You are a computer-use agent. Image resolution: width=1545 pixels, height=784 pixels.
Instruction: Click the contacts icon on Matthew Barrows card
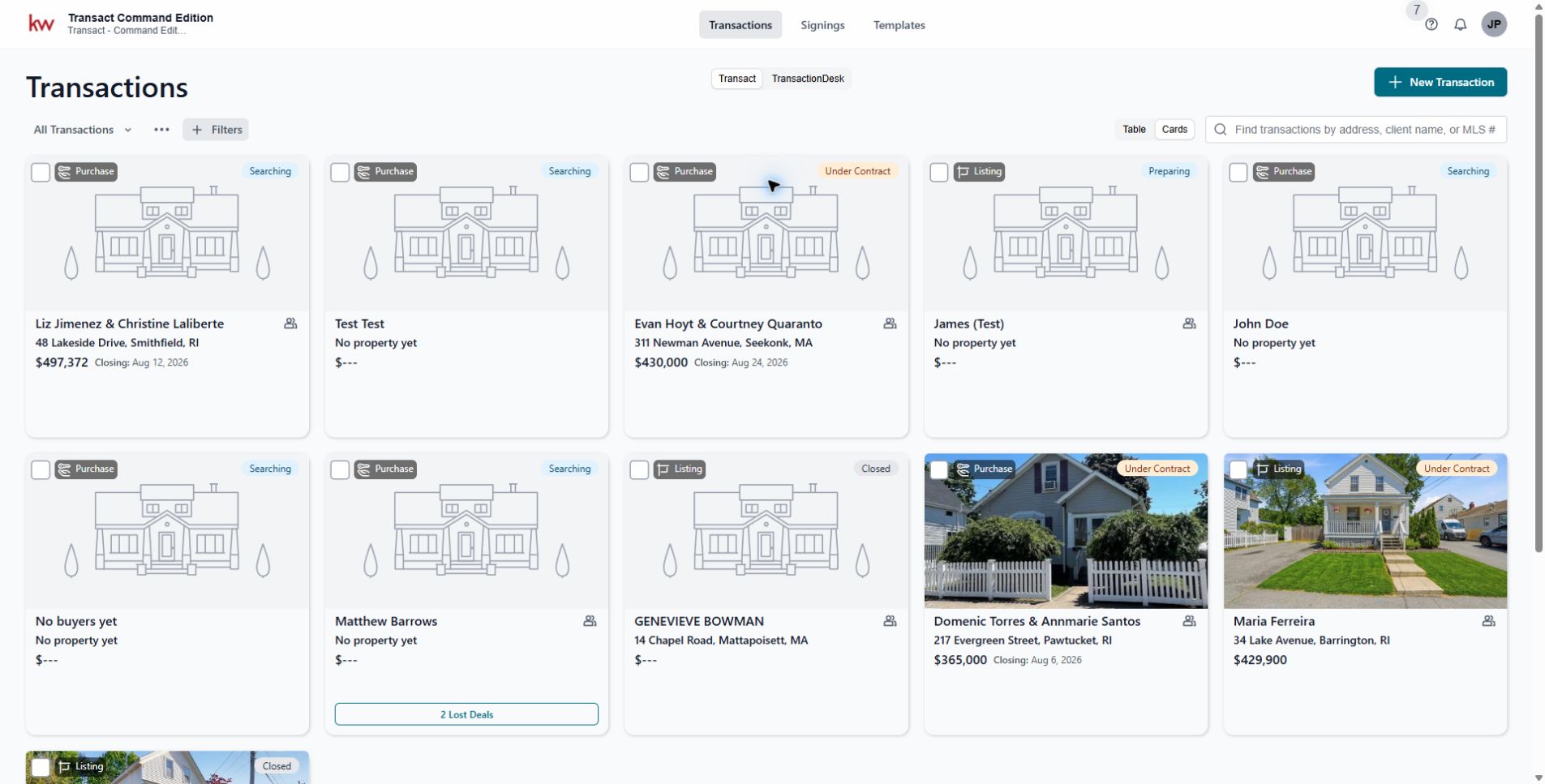(x=590, y=621)
